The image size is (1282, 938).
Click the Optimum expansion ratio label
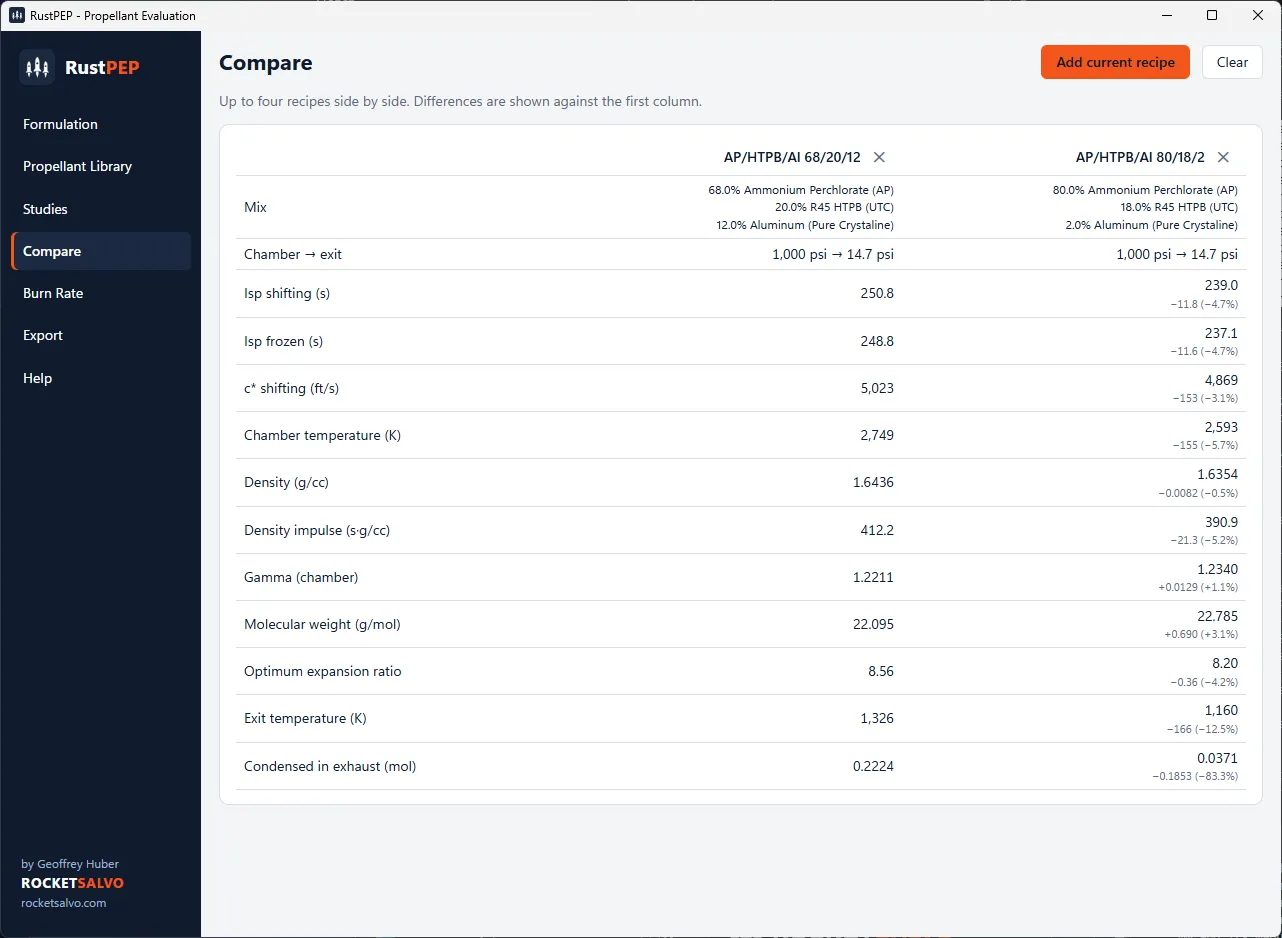[323, 671]
